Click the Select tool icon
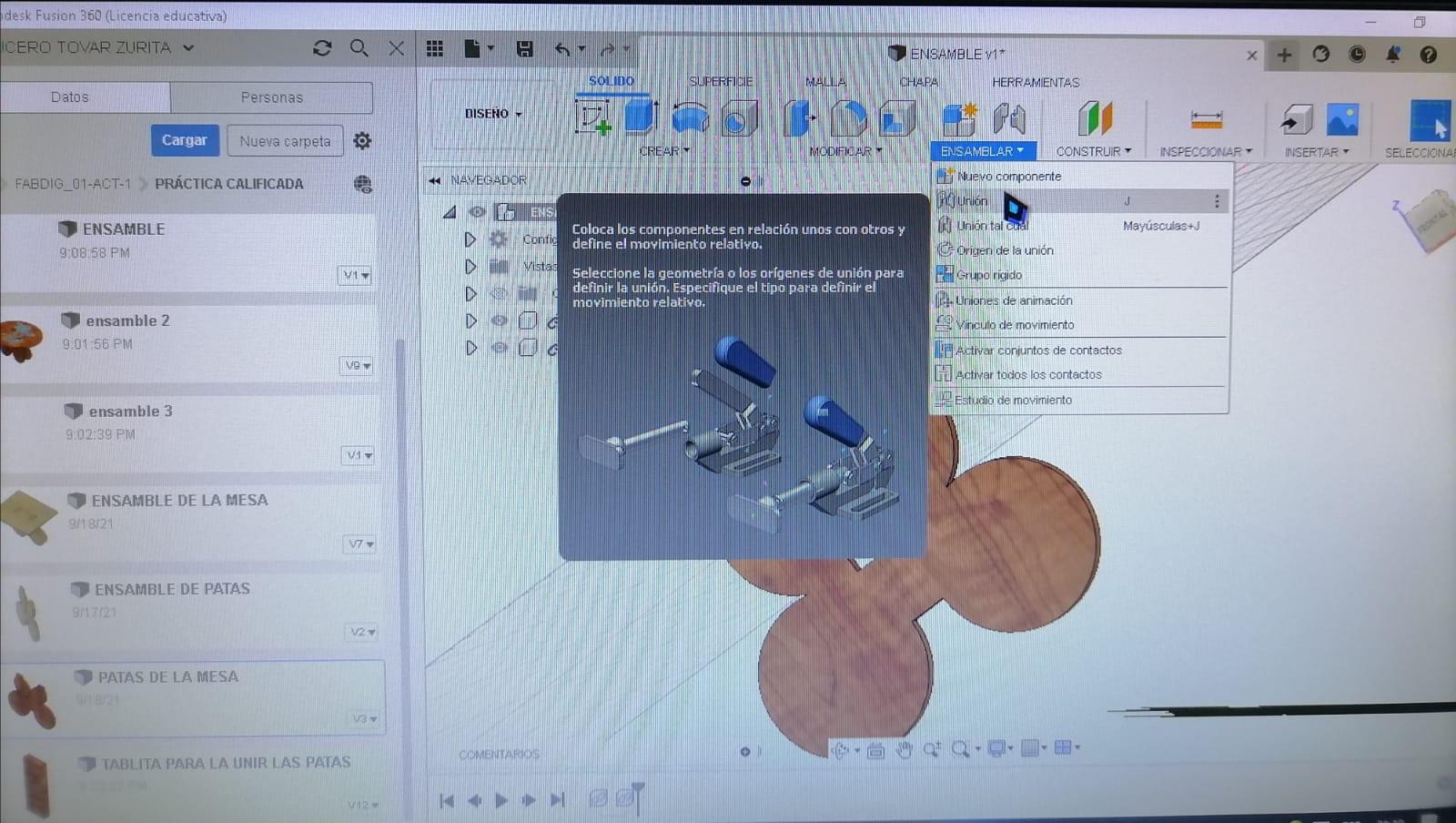This screenshot has height=823, width=1456. [x=1430, y=120]
